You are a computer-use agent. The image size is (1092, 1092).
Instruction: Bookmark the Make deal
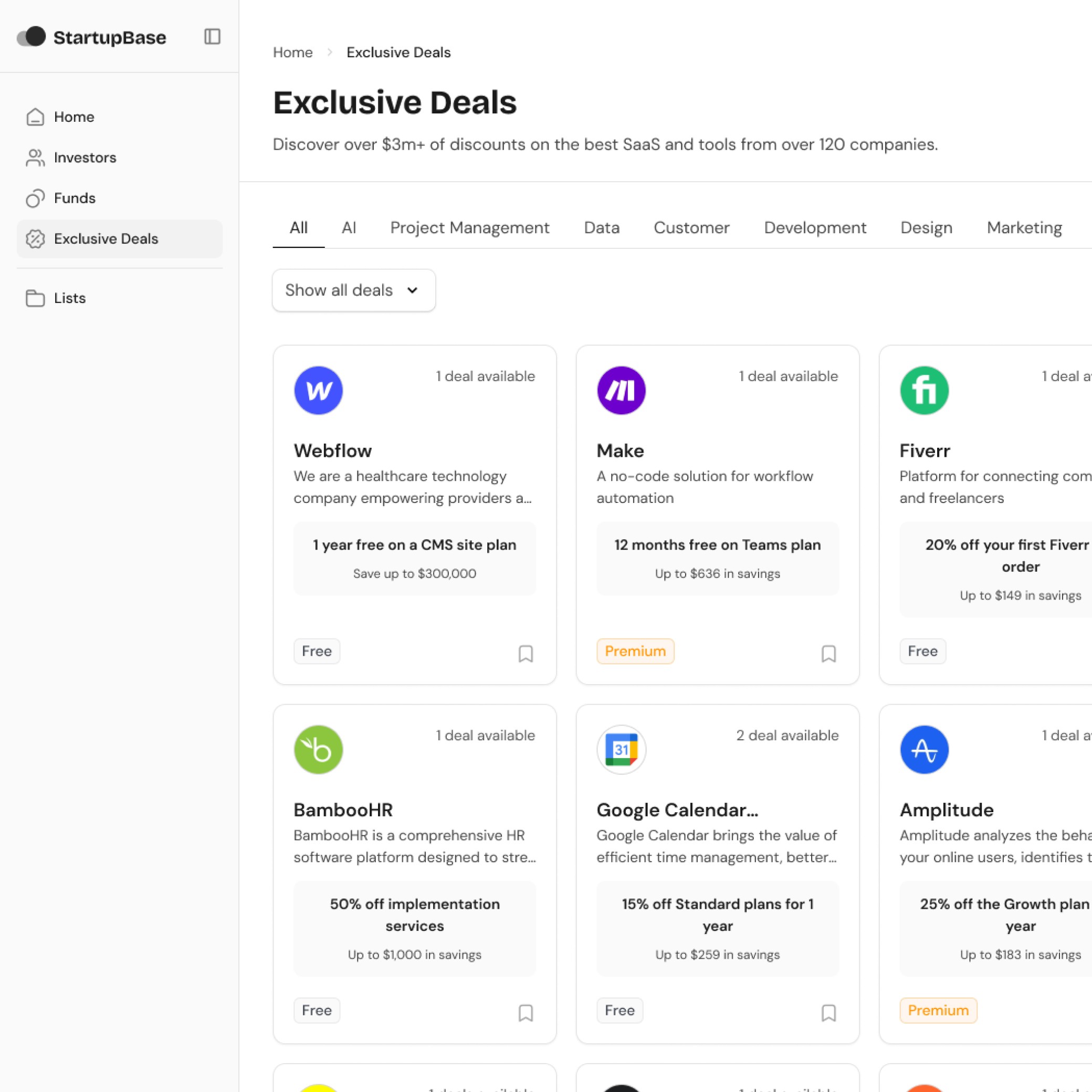[x=828, y=654]
